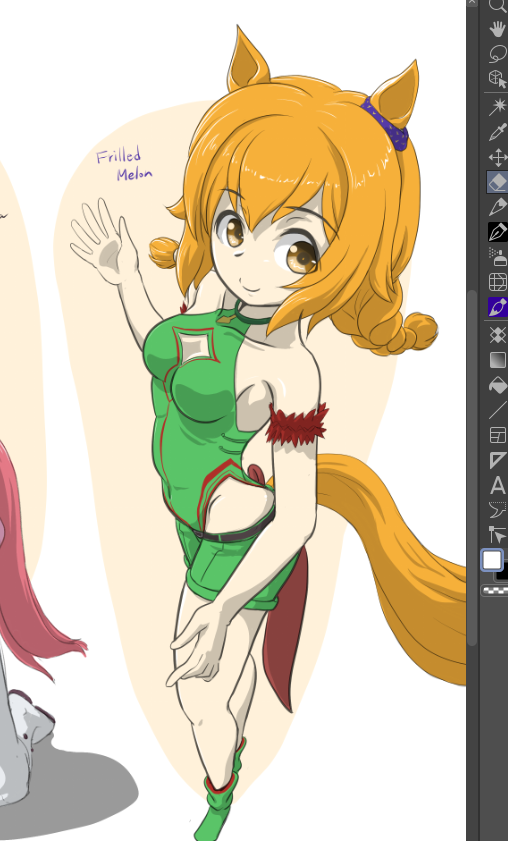Select the Pen nib tool
This screenshot has width=508, height=841.
coord(498,232)
